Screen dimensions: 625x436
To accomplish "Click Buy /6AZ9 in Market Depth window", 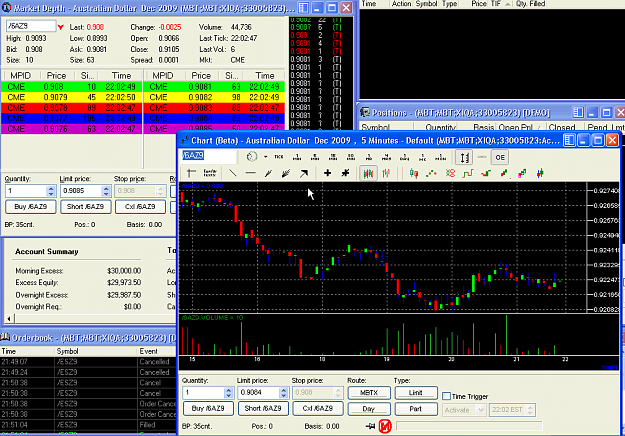I will 31,207.
